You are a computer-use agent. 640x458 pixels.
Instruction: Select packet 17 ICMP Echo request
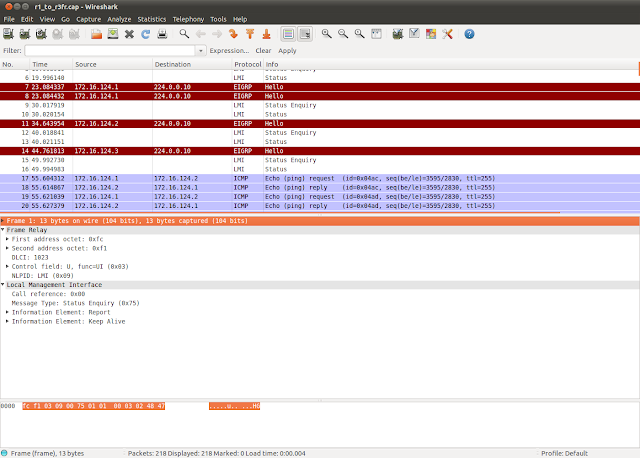pos(320,178)
